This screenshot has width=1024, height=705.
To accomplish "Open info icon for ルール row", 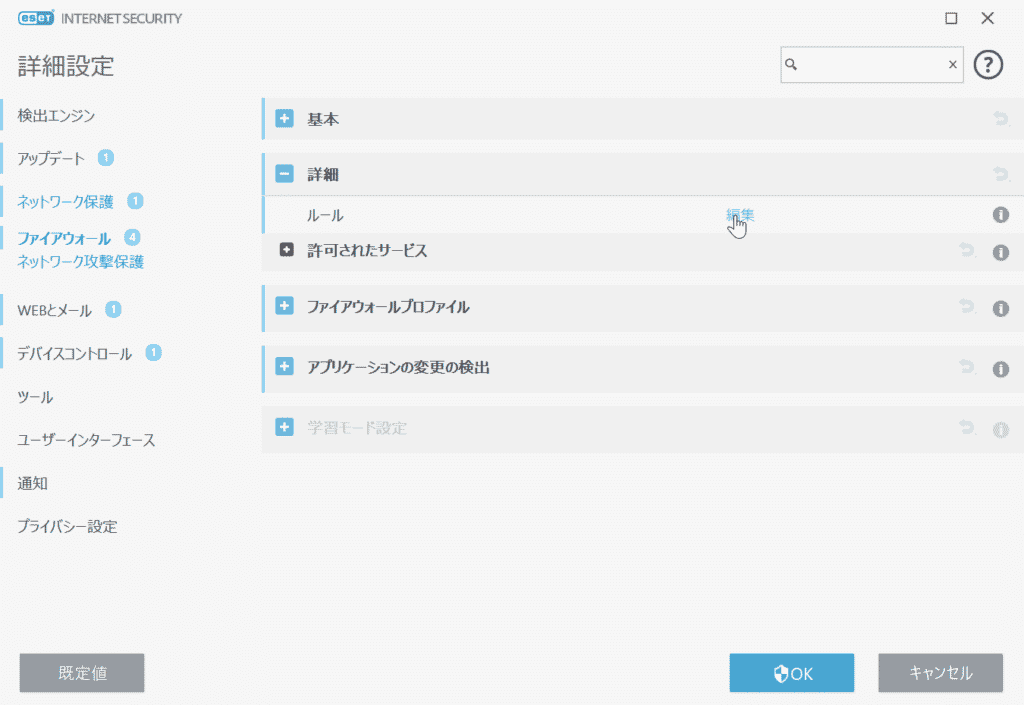I will (1000, 215).
